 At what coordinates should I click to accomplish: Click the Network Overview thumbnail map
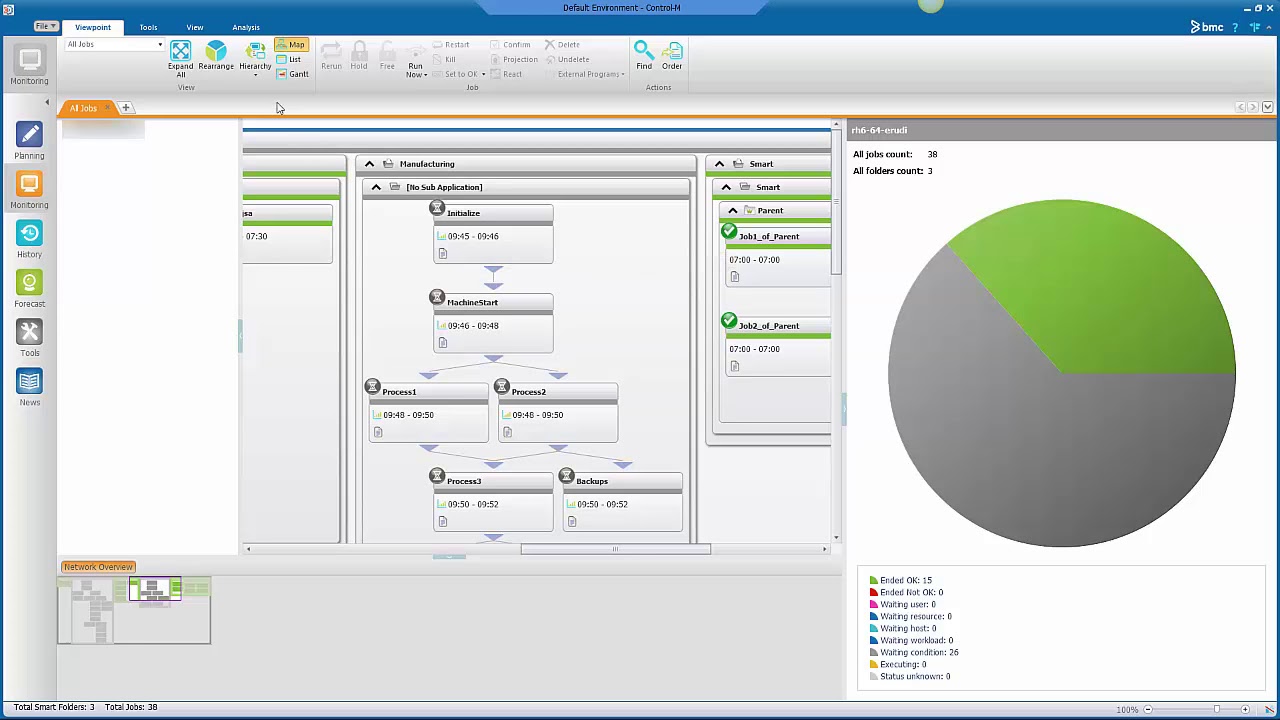coord(134,610)
